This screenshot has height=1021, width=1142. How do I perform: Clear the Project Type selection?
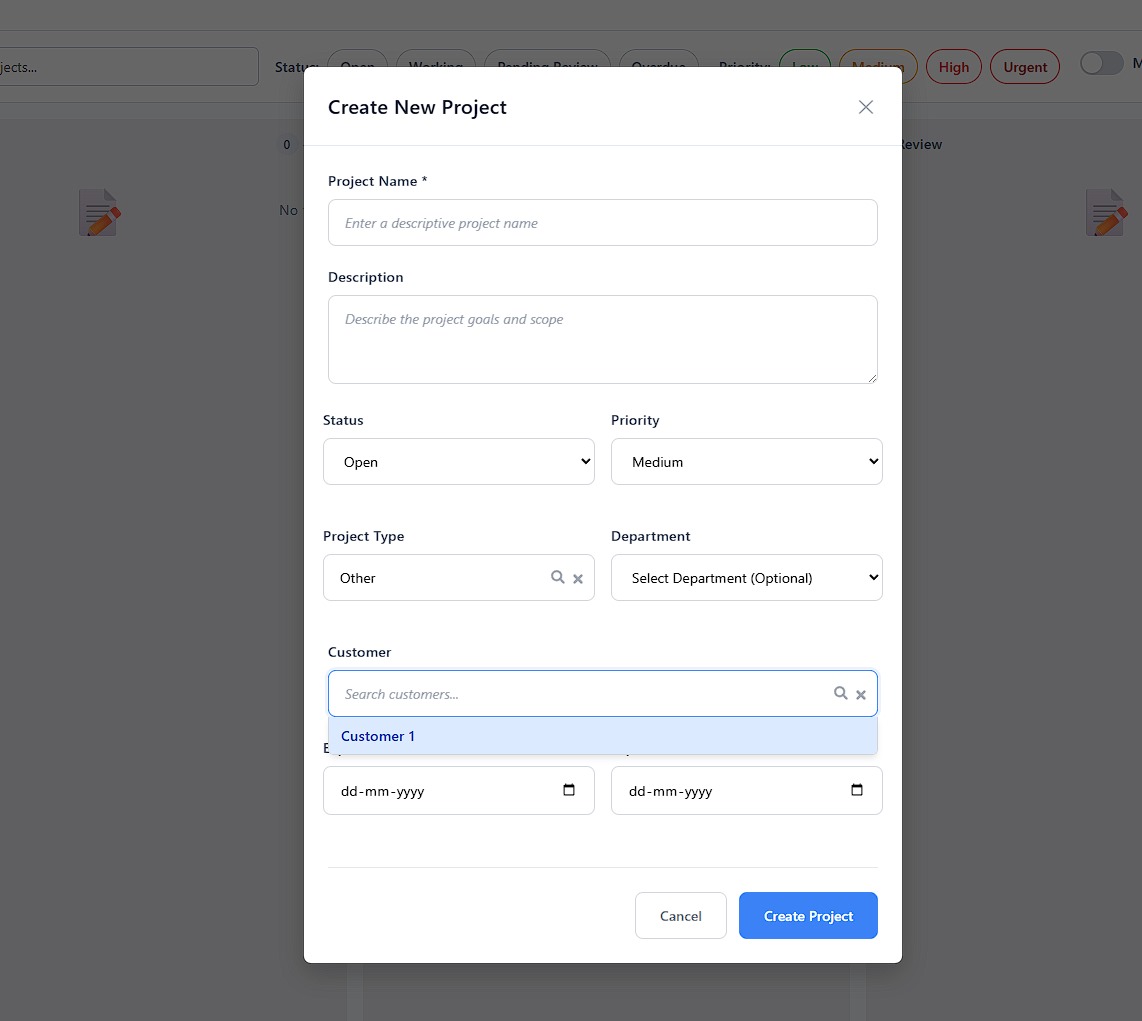coord(578,578)
